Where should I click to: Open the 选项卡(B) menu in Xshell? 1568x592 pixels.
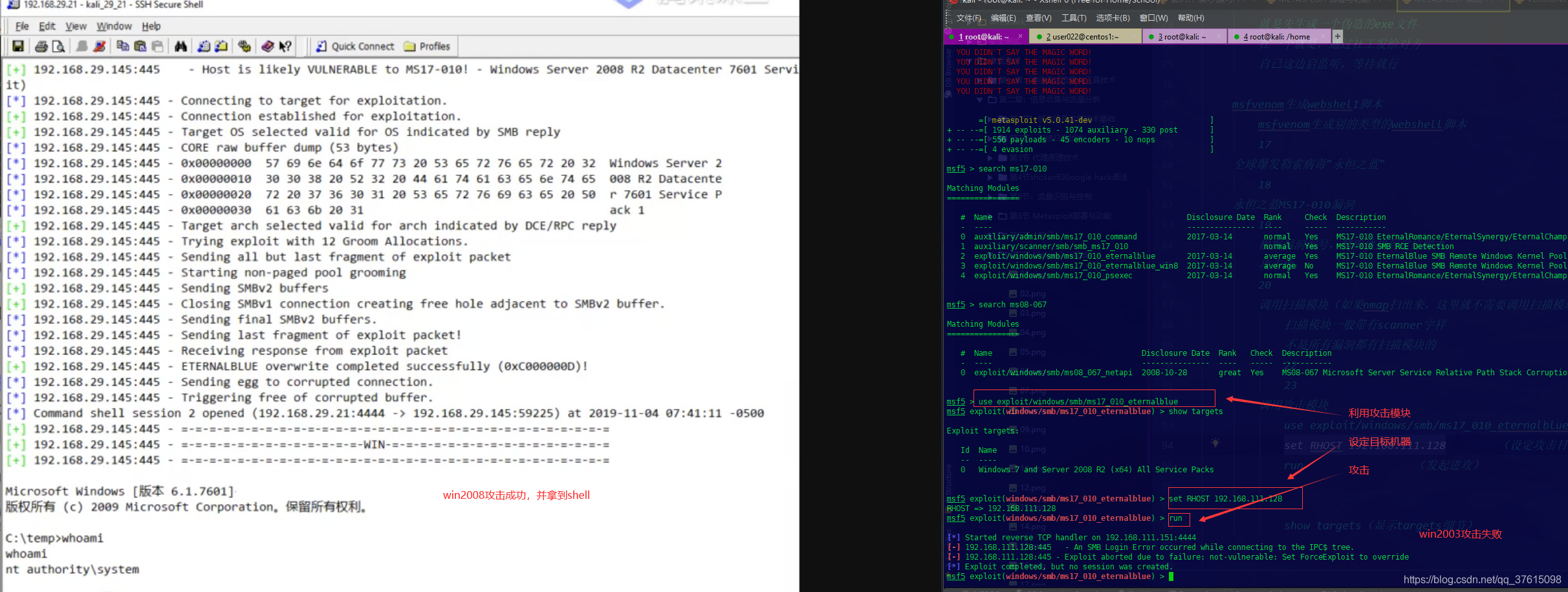1113,18
